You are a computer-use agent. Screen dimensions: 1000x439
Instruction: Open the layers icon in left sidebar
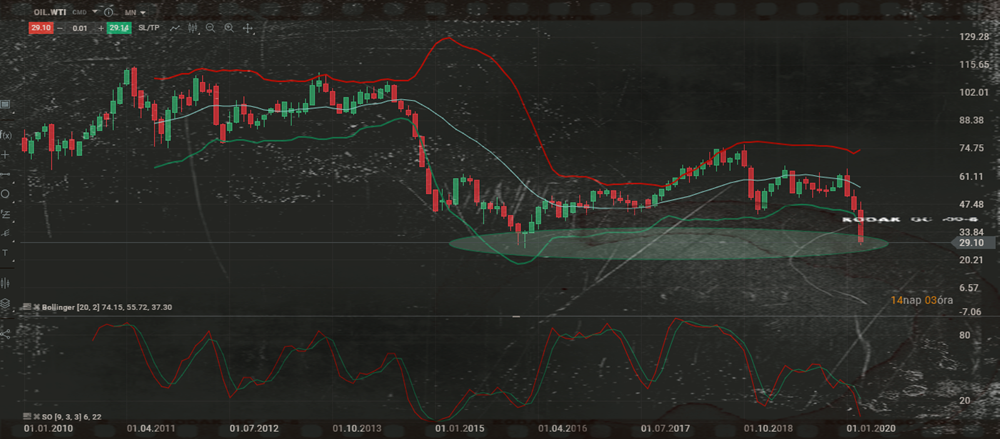(x=6, y=303)
